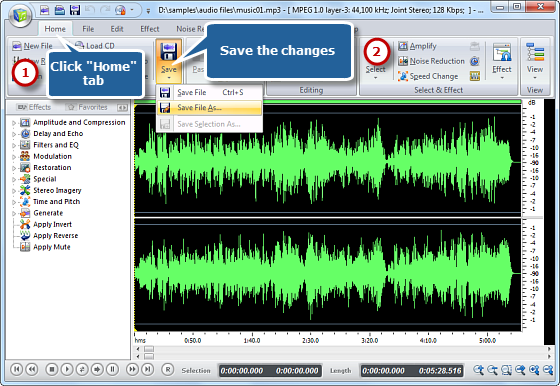
Task: Click the go-to-end playback button
Action: tap(148, 369)
